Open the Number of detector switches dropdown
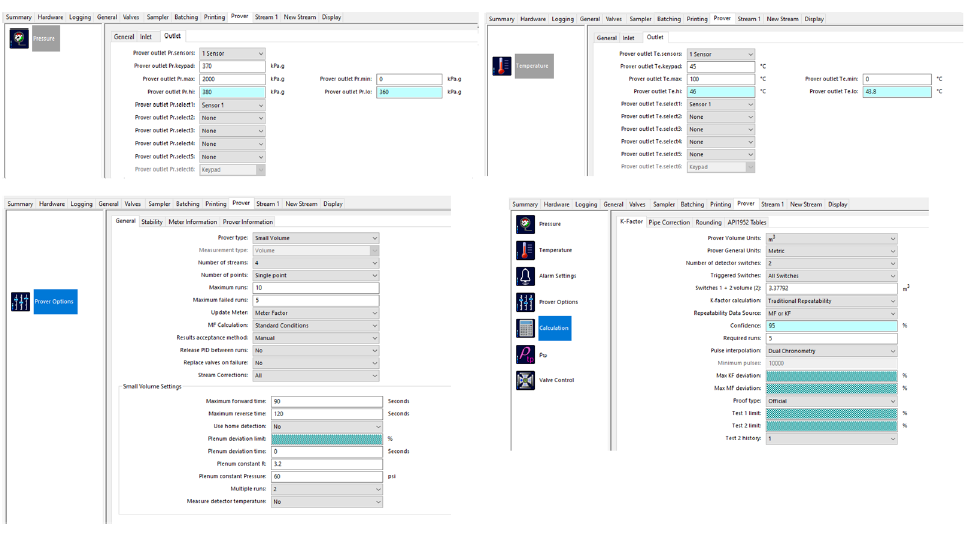The width and height of the screenshot is (967, 536). [831, 263]
